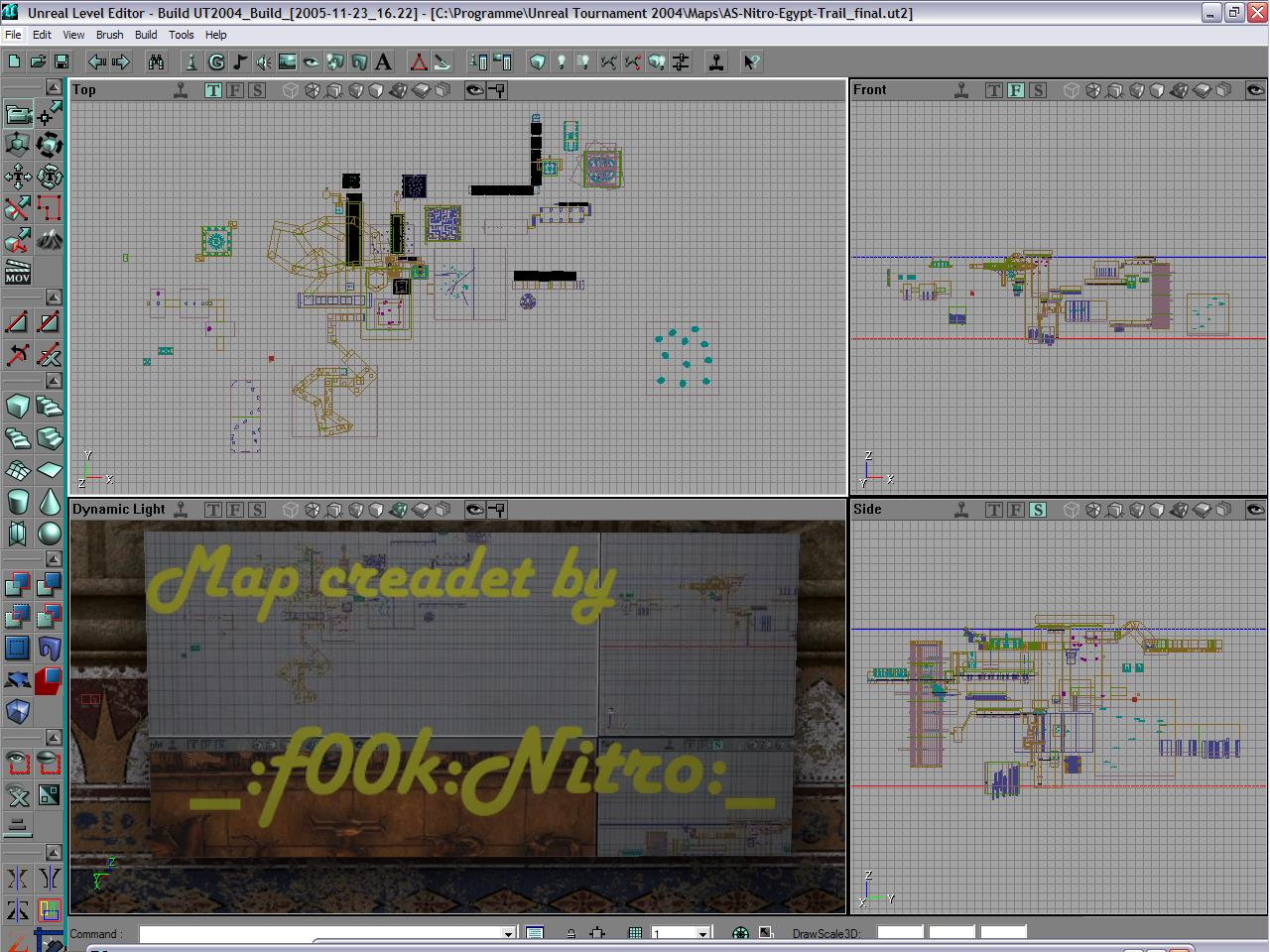Select the Cylinder brush builder

(x=18, y=502)
